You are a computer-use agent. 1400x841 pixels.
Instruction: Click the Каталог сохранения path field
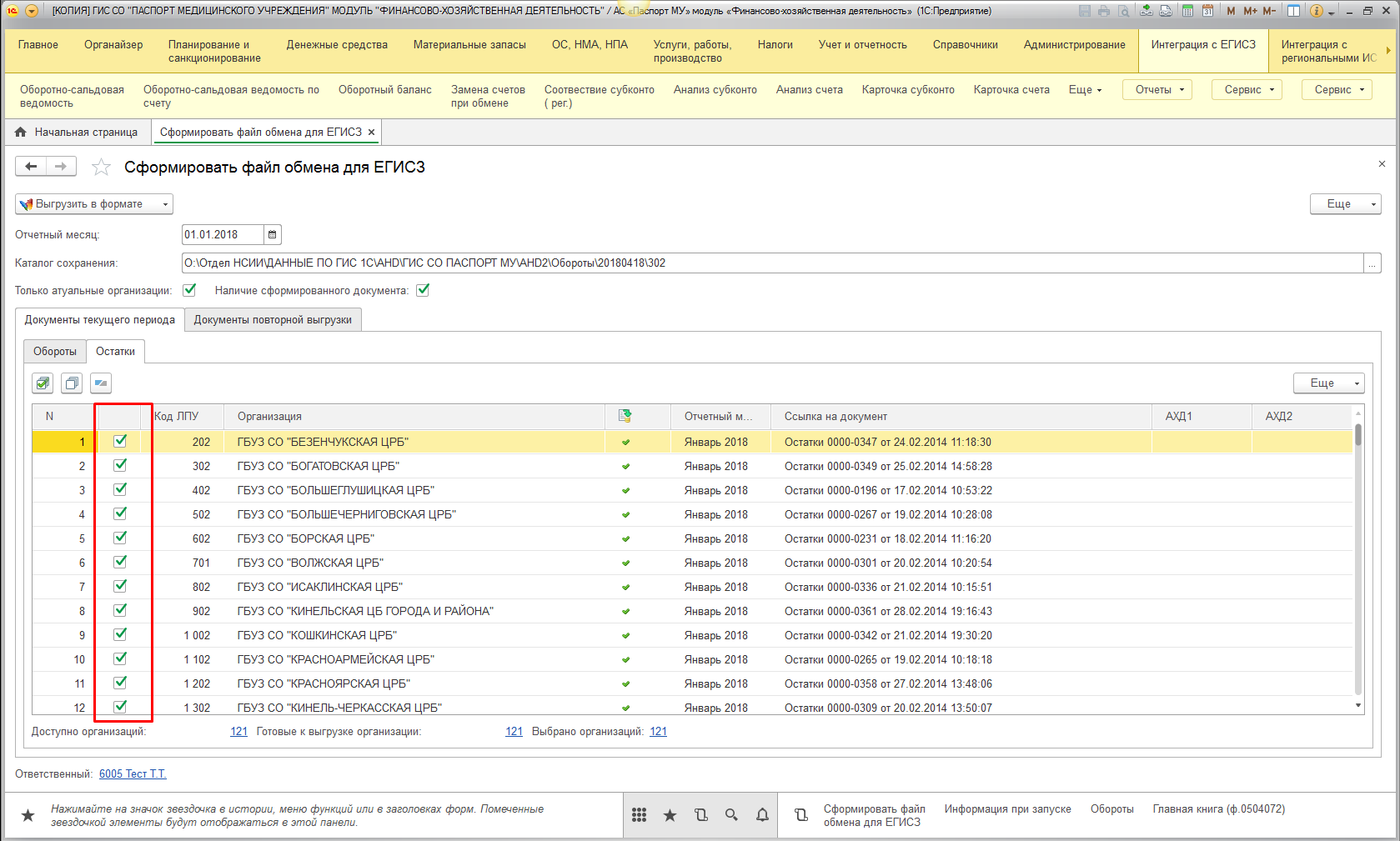click(771, 263)
